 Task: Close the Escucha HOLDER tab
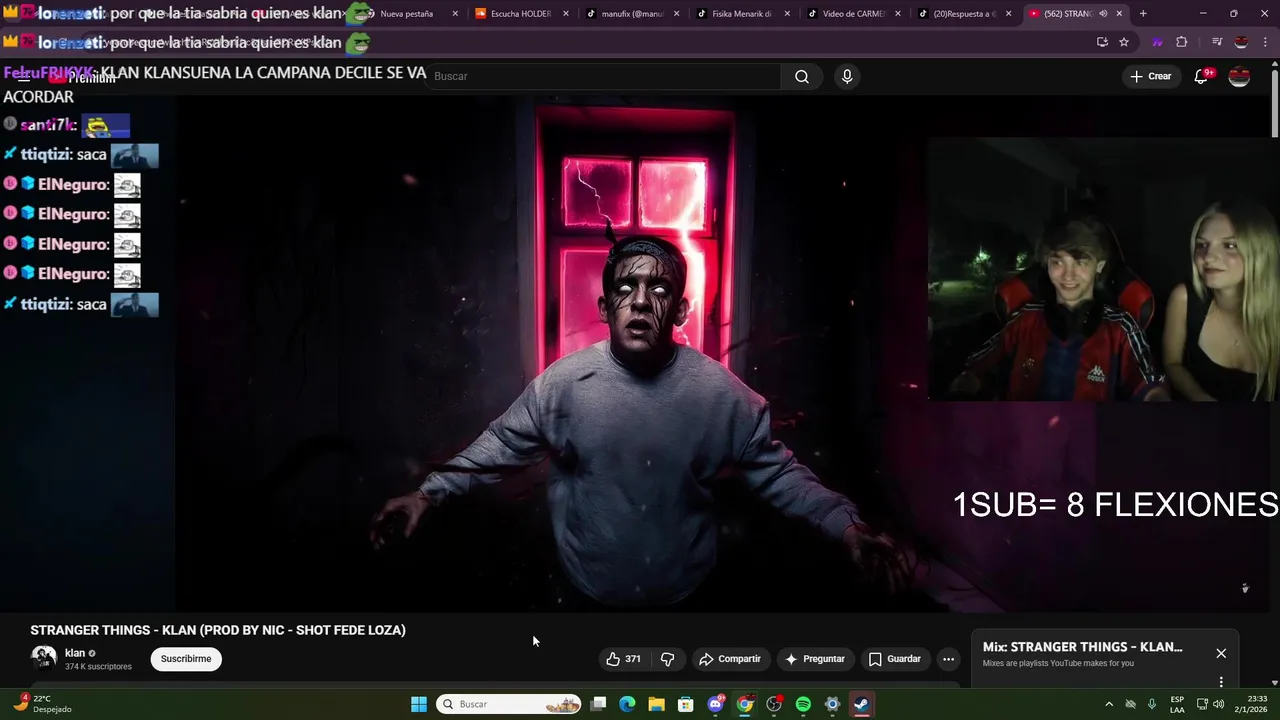pyautogui.click(x=566, y=14)
